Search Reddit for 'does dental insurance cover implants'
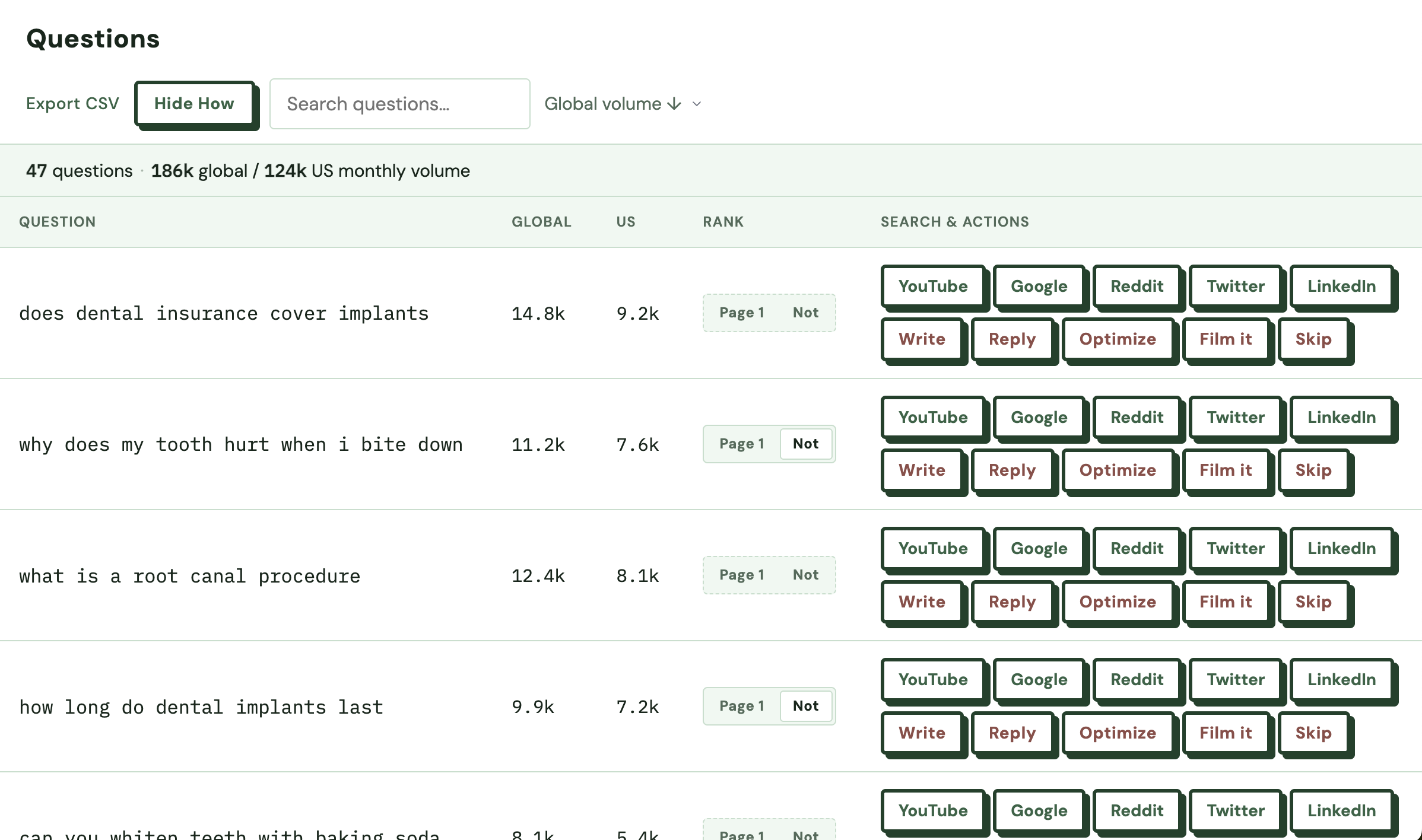This screenshot has height=840, width=1422. pos(1137,286)
